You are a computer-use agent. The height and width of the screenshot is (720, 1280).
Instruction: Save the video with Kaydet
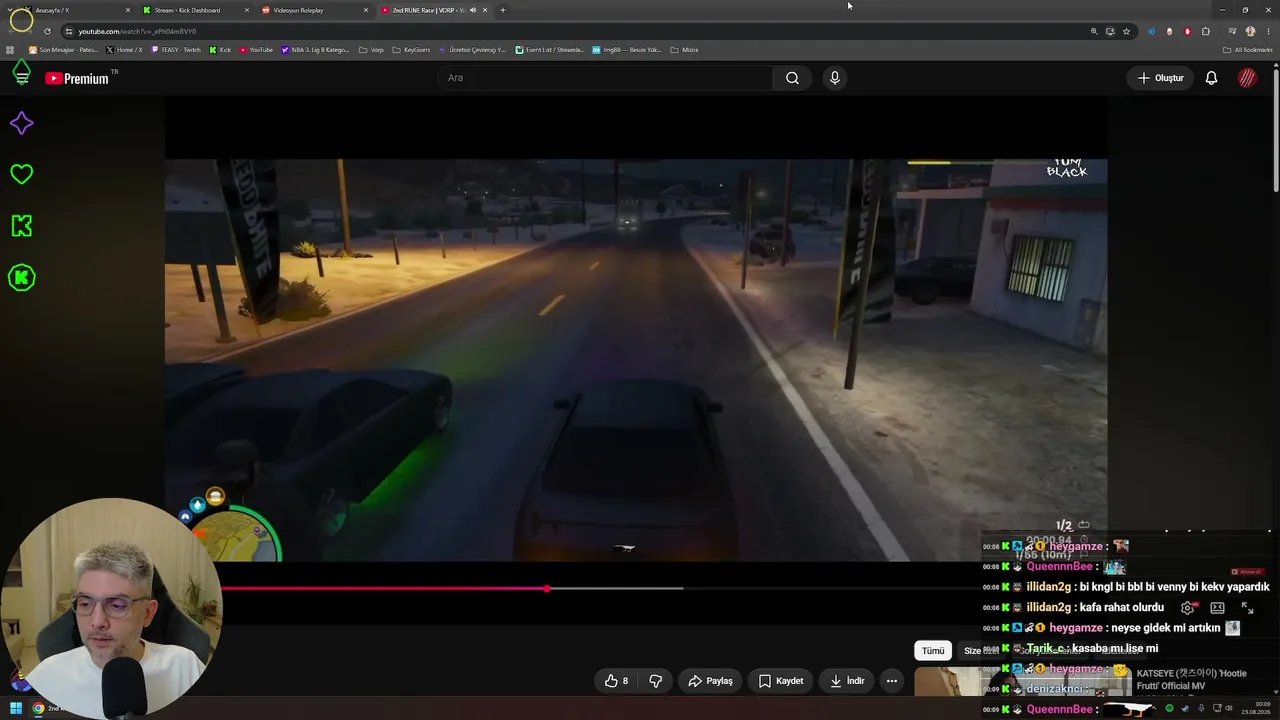[781, 681]
